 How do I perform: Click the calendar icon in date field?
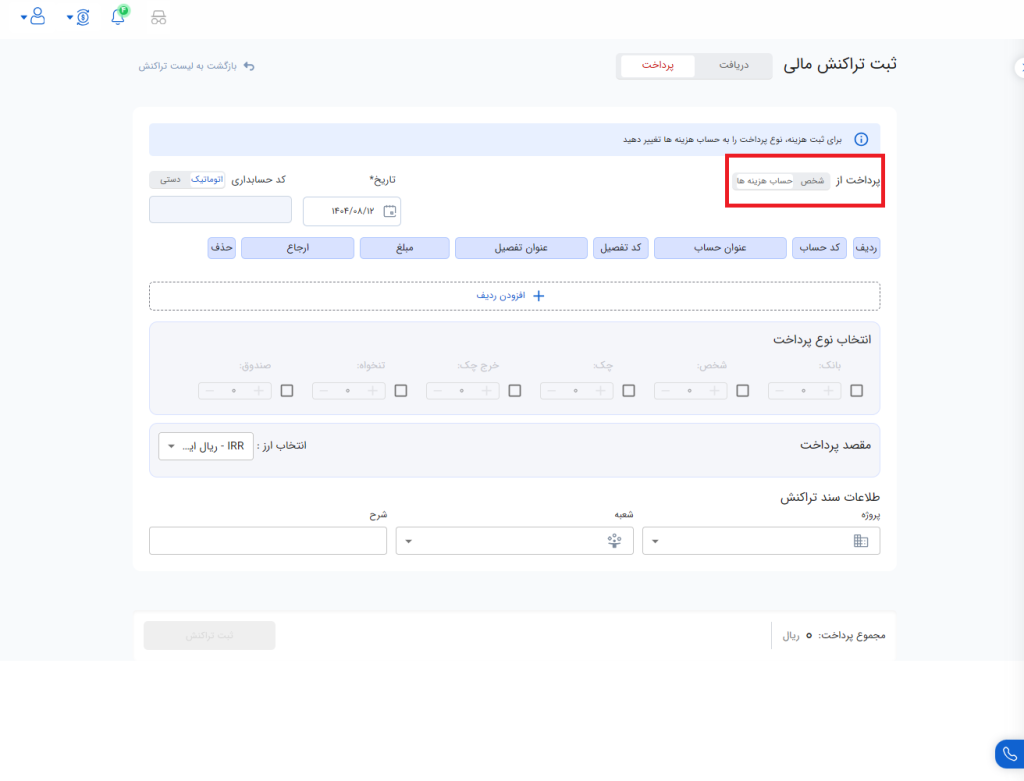point(390,211)
